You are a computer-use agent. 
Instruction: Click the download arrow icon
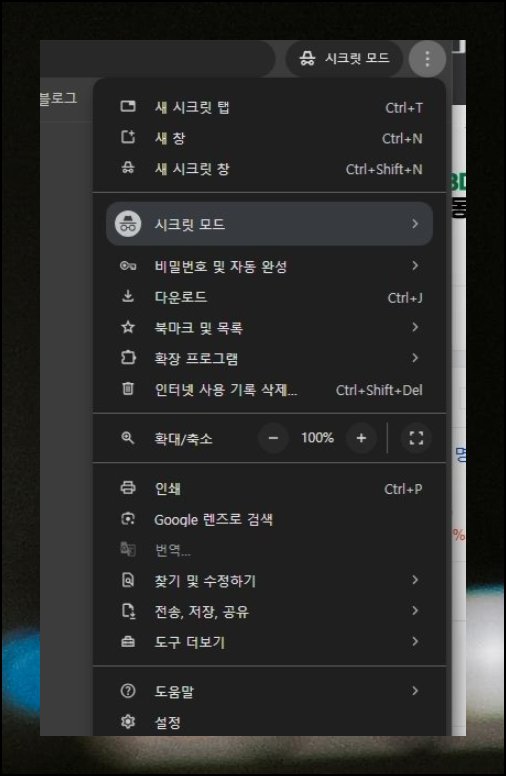tap(128, 296)
